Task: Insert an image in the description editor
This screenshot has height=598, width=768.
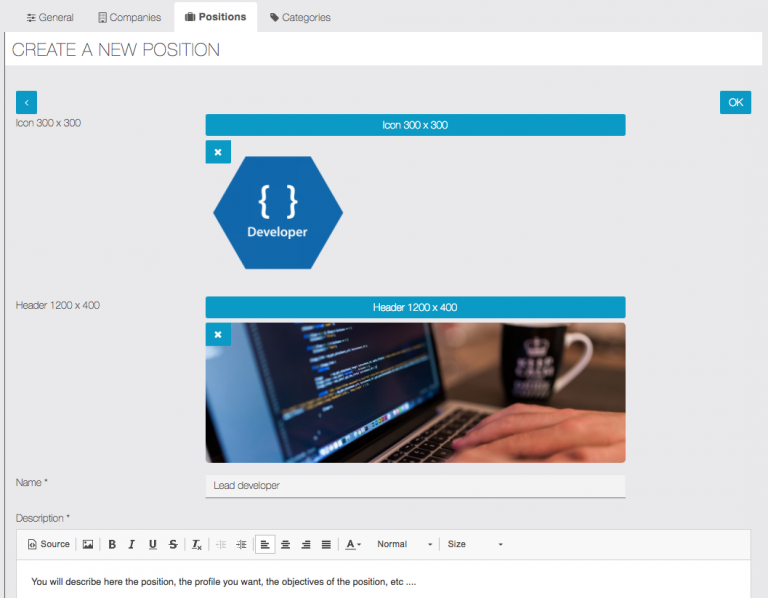Action: point(88,544)
